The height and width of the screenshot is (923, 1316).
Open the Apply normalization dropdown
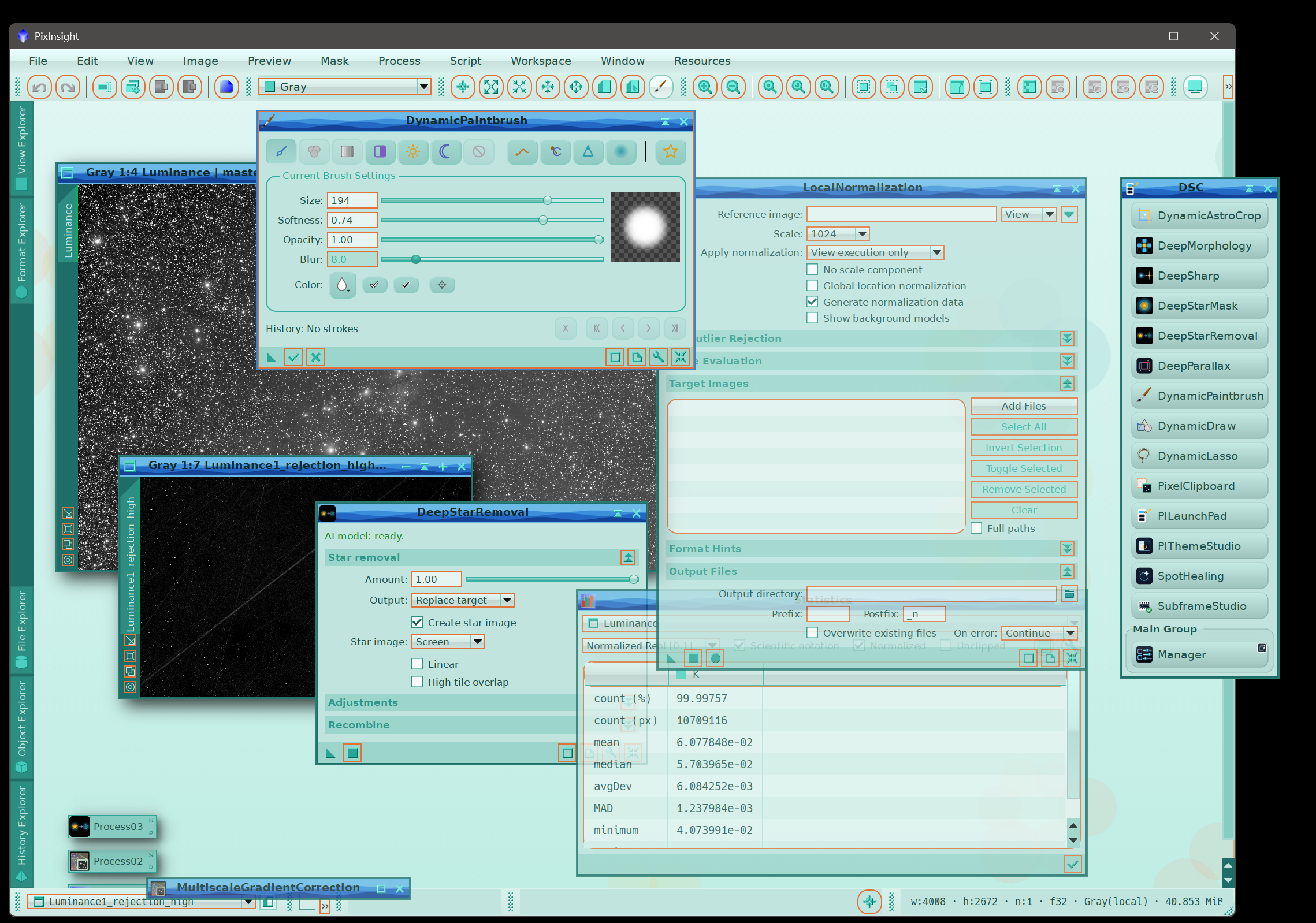coord(875,252)
